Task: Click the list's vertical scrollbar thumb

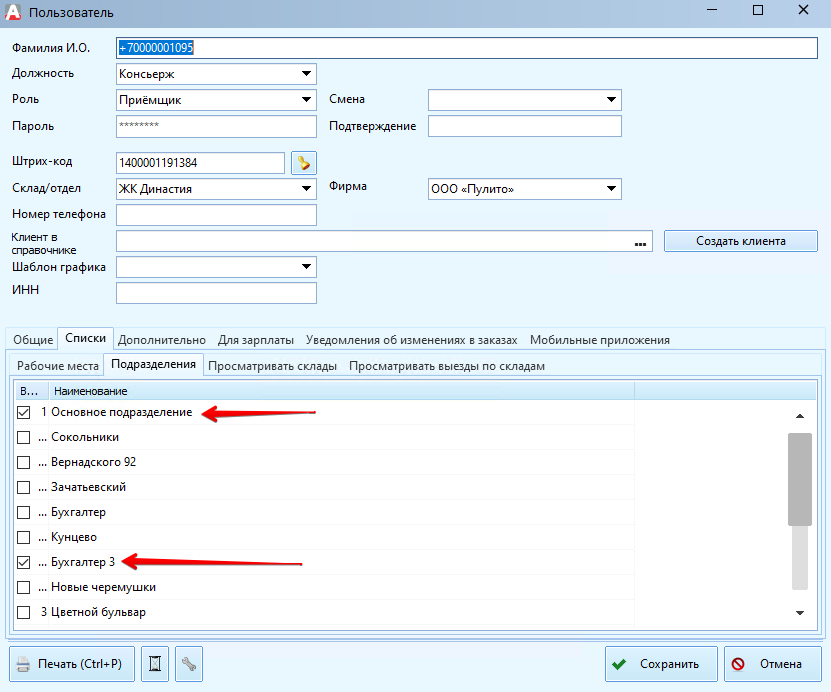Action: [798, 478]
